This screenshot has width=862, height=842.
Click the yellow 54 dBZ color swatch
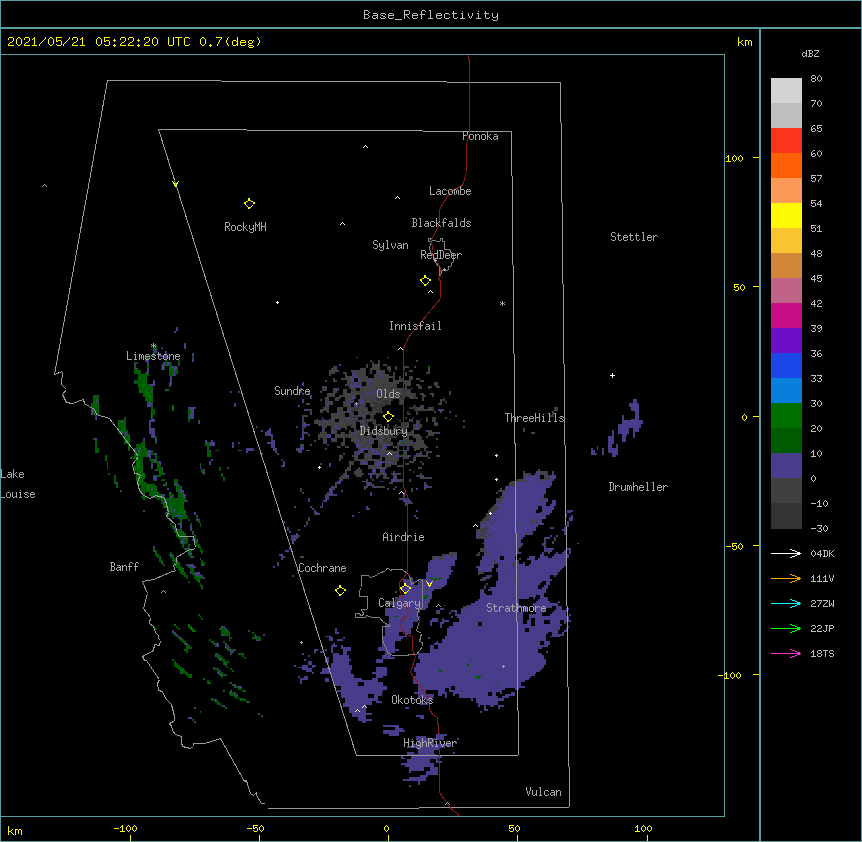click(786, 215)
